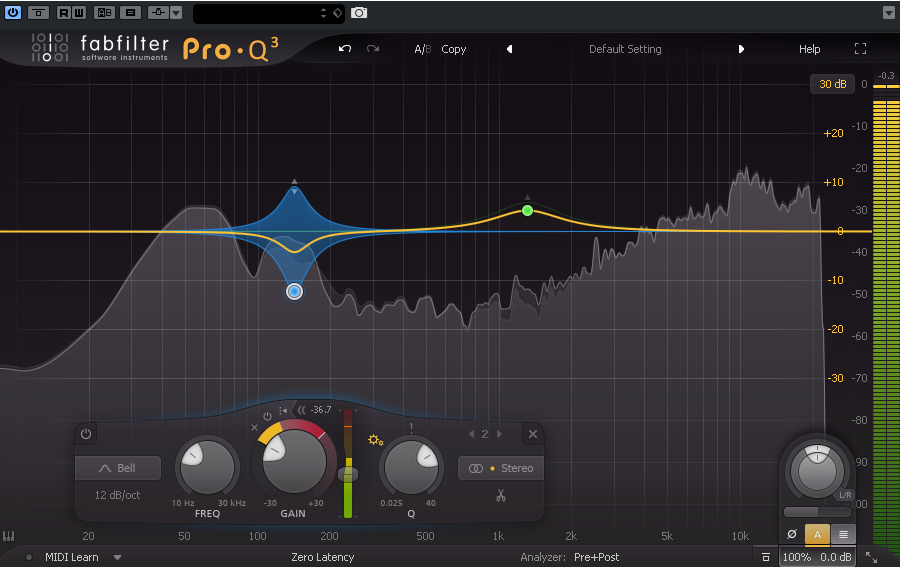Click the side-chain routing icon
Screen dimensions: 900x571
point(158,12)
